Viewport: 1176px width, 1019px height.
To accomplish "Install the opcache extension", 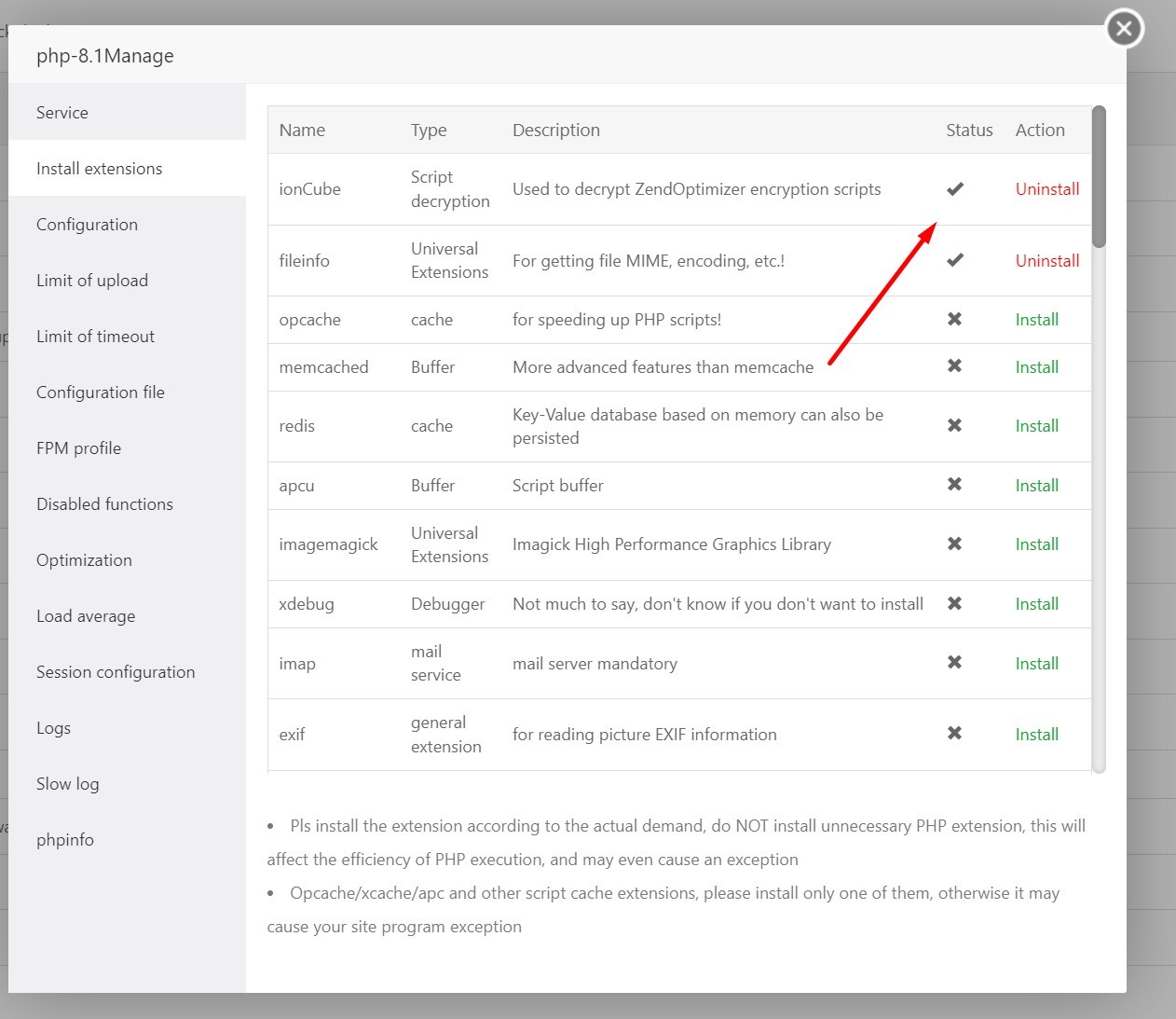I will (1036, 320).
